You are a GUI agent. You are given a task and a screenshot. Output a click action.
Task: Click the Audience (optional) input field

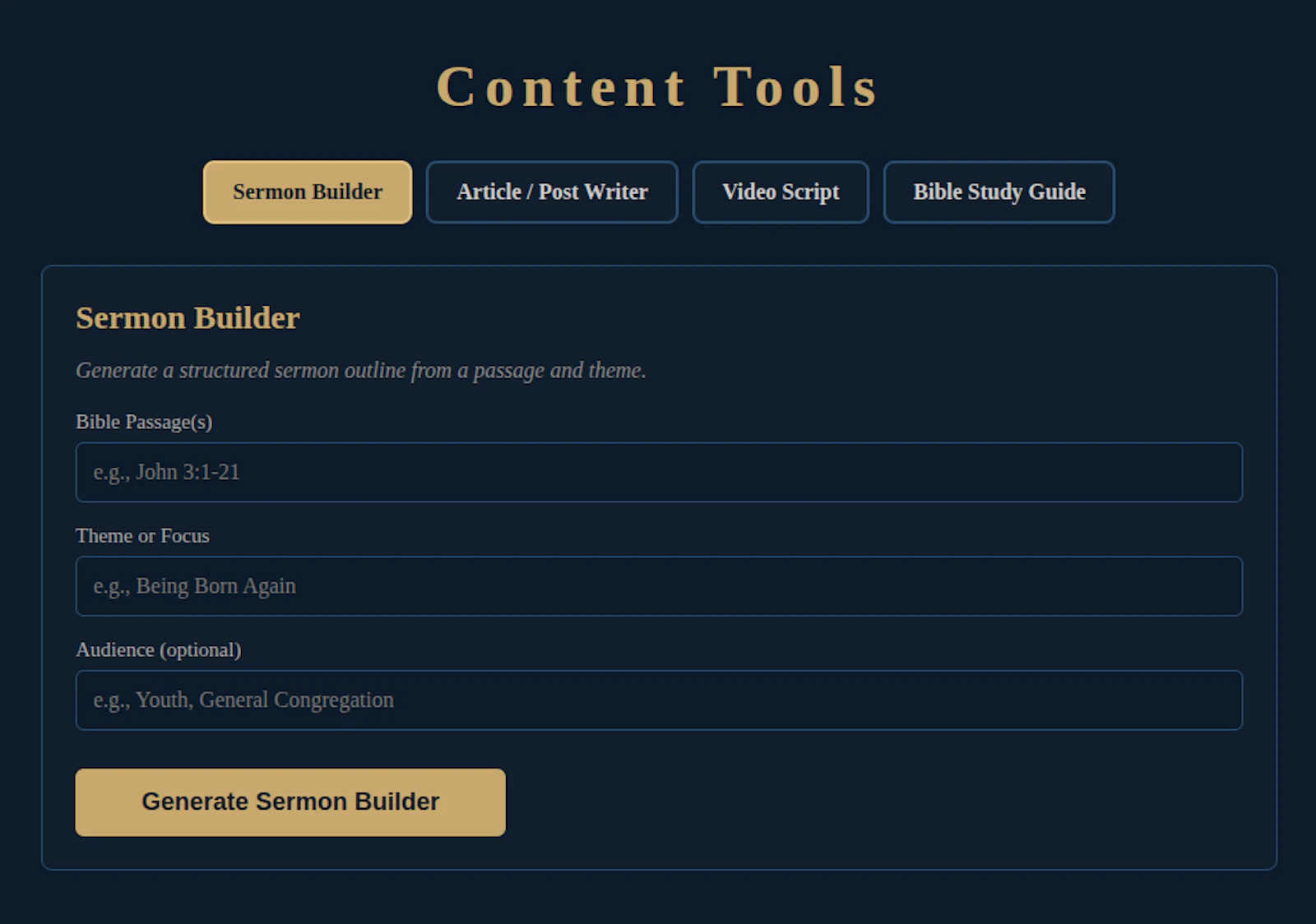pyautogui.click(x=659, y=700)
